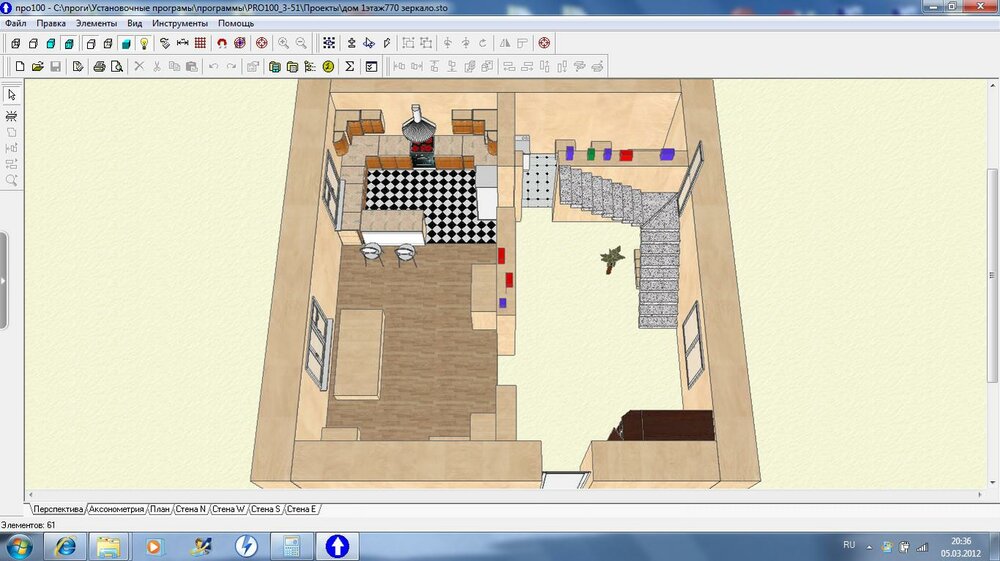1000x561 pixels.
Task: Open the Элементы menu
Action: [96, 22]
